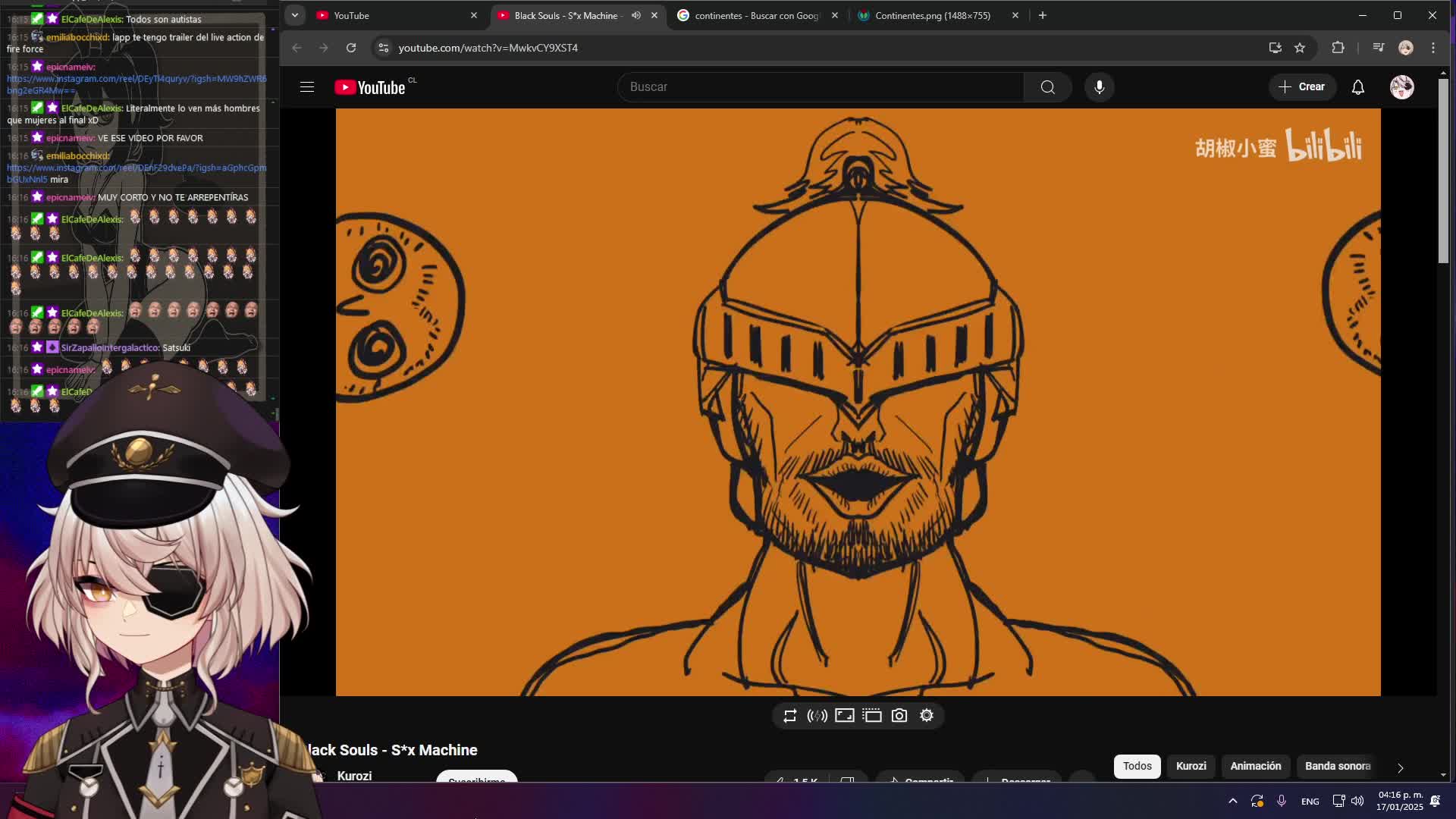1456x819 pixels.
Task: Open the Windows notification center
Action: click(x=1435, y=801)
